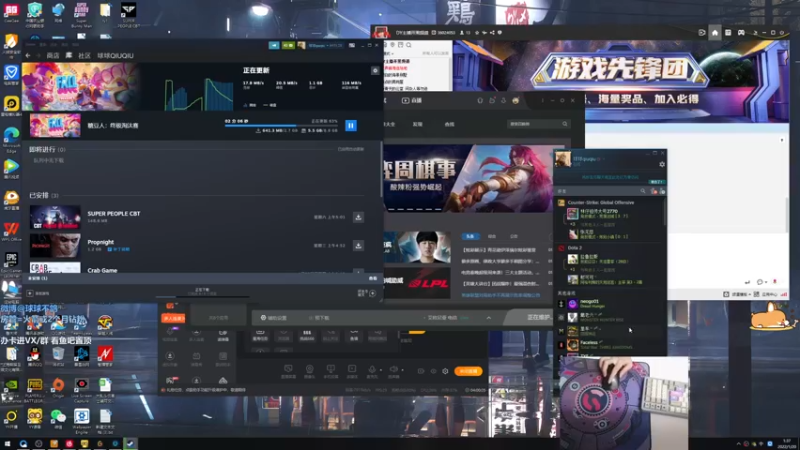Click camera source icon in broadcast tool

point(309,369)
